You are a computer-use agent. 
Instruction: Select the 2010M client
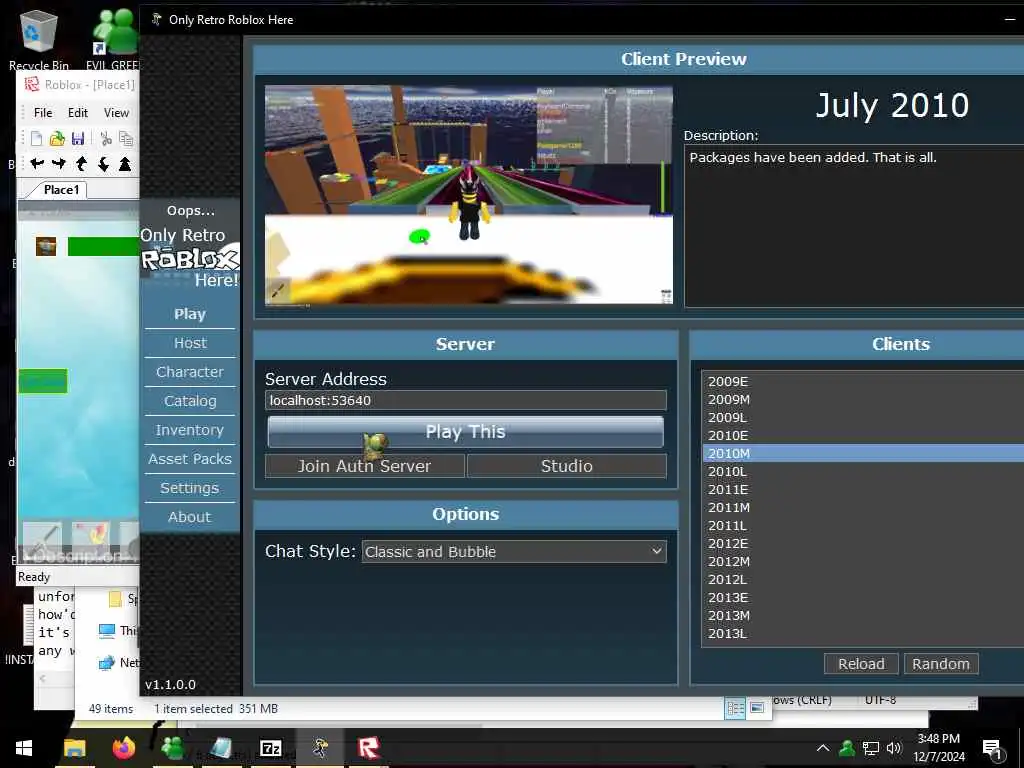(x=863, y=453)
